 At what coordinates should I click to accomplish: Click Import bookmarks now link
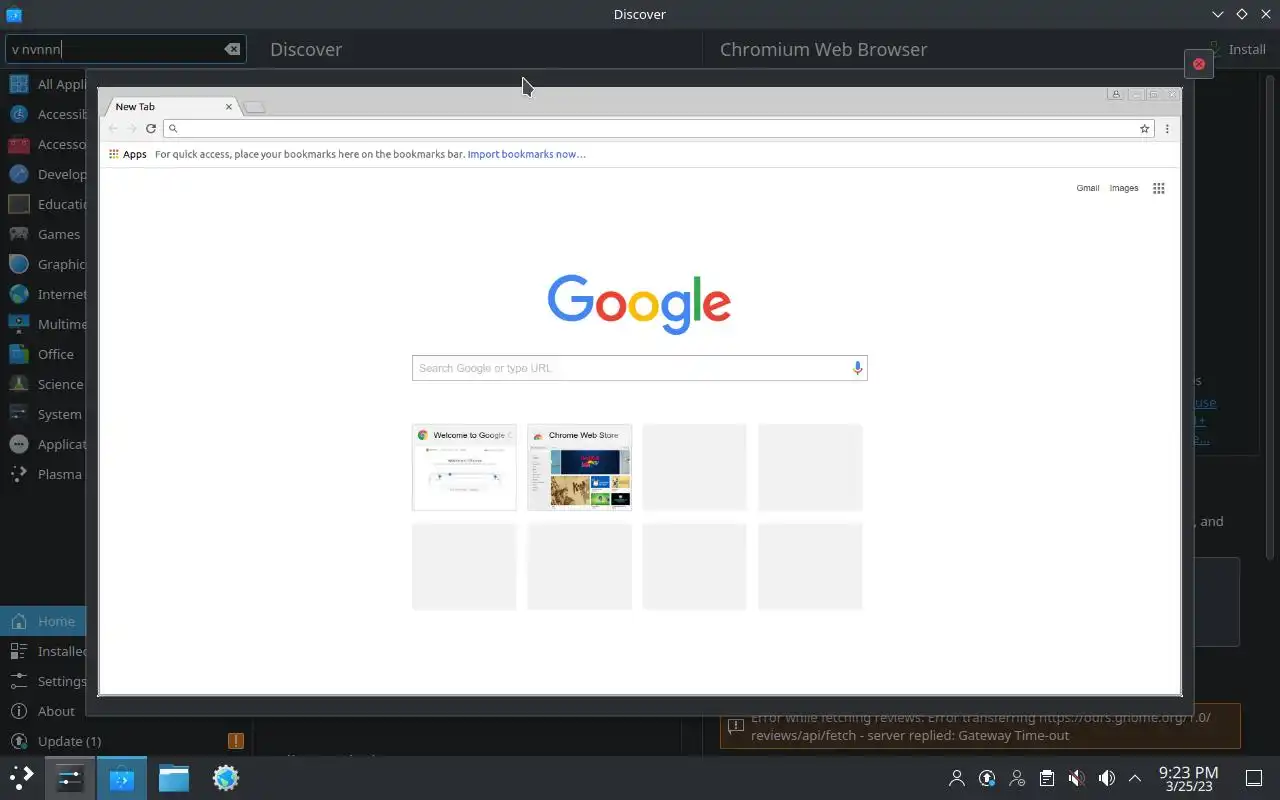[x=527, y=154]
